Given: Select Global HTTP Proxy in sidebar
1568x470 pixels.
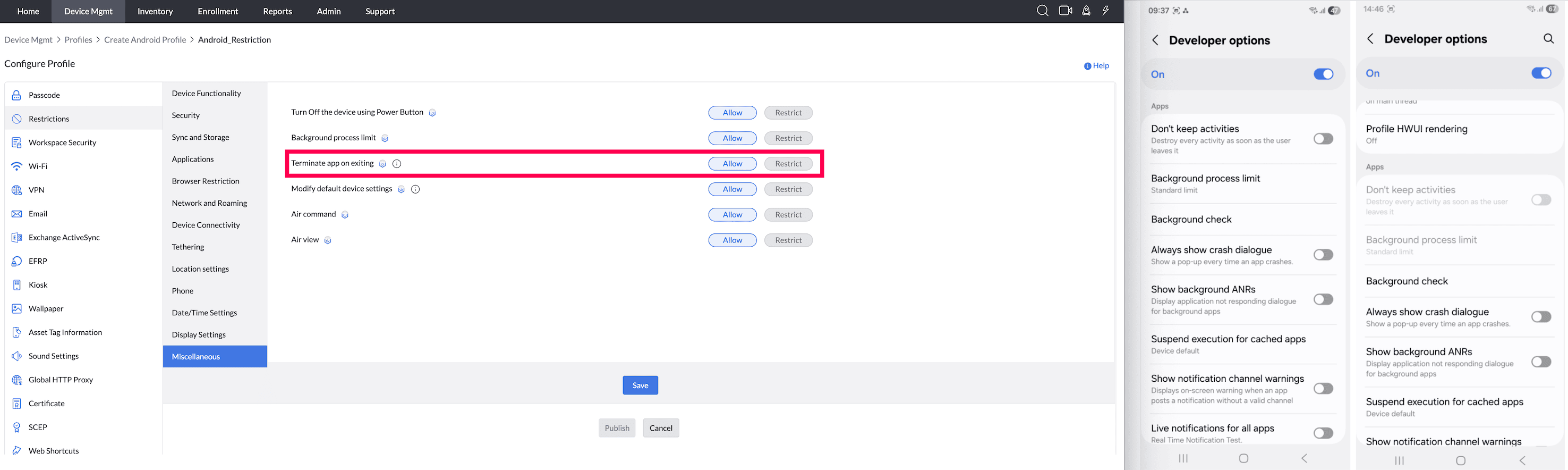Looking at the screenshot, I should coord(84,380).
